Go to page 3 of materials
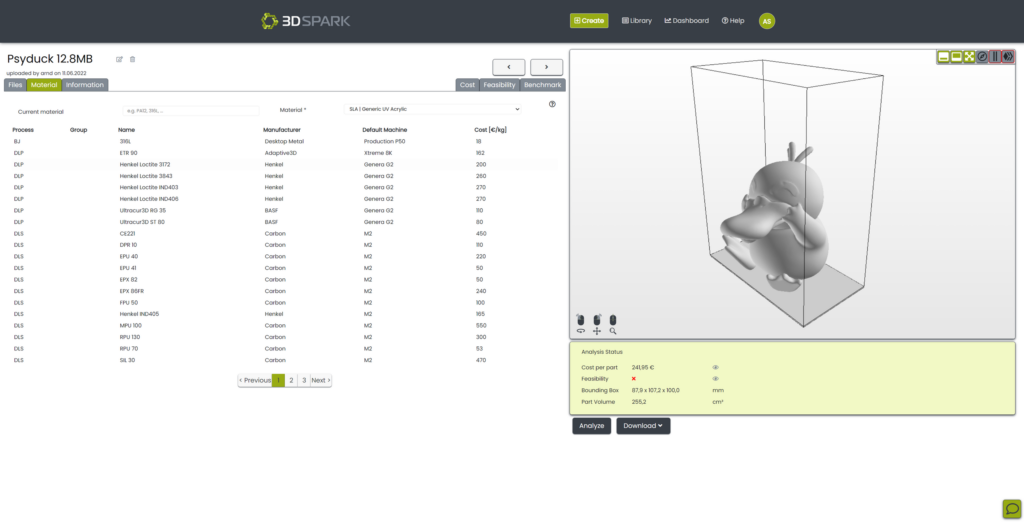This screenshot has height=522, width=1024. [x=304, y=380]
